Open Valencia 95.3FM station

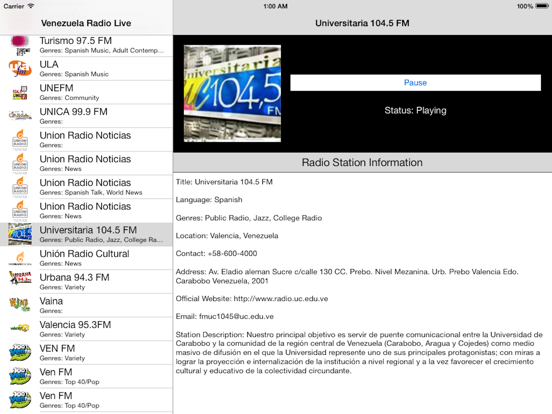point(86,328)
